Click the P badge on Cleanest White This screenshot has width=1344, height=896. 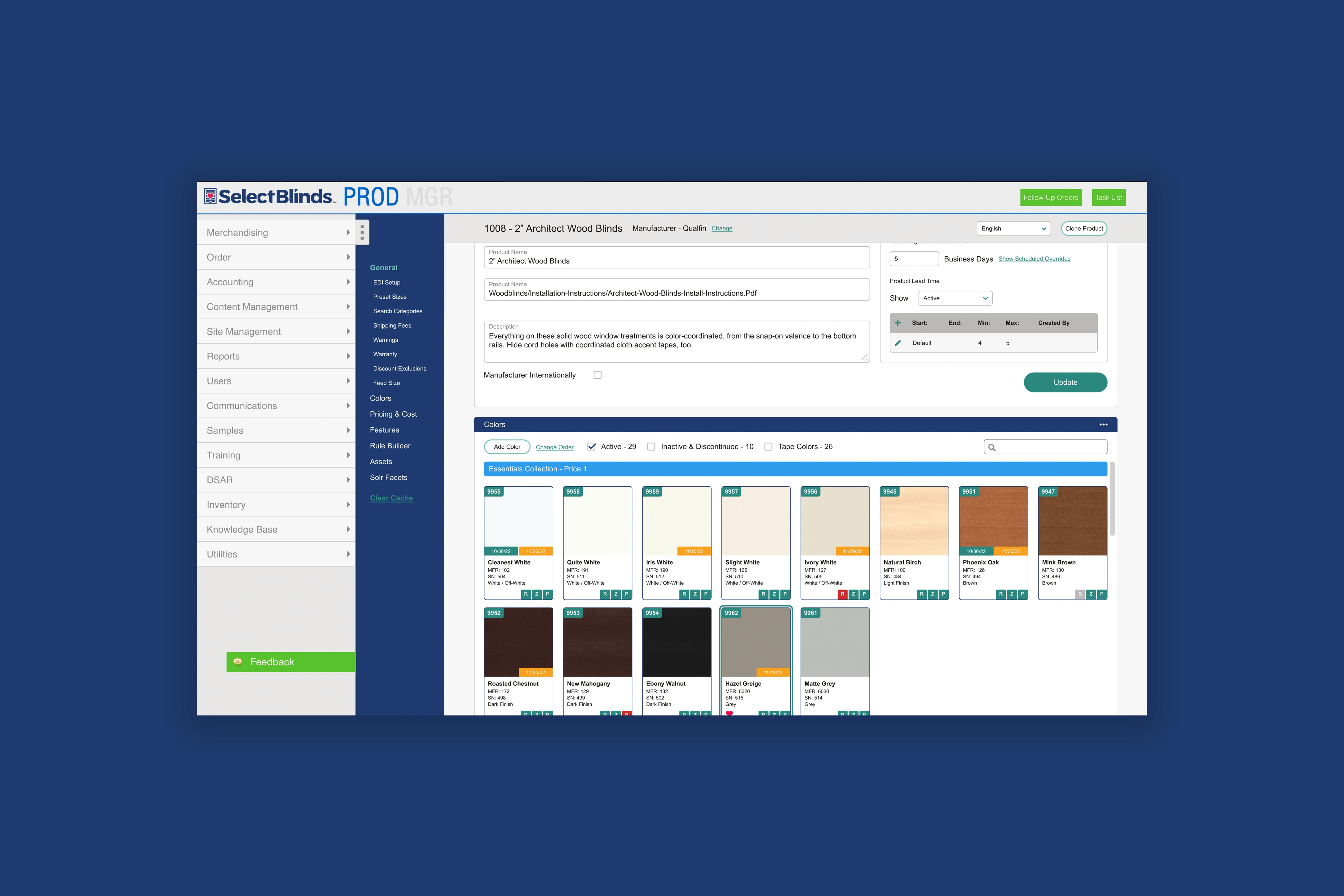pos(547,594)
